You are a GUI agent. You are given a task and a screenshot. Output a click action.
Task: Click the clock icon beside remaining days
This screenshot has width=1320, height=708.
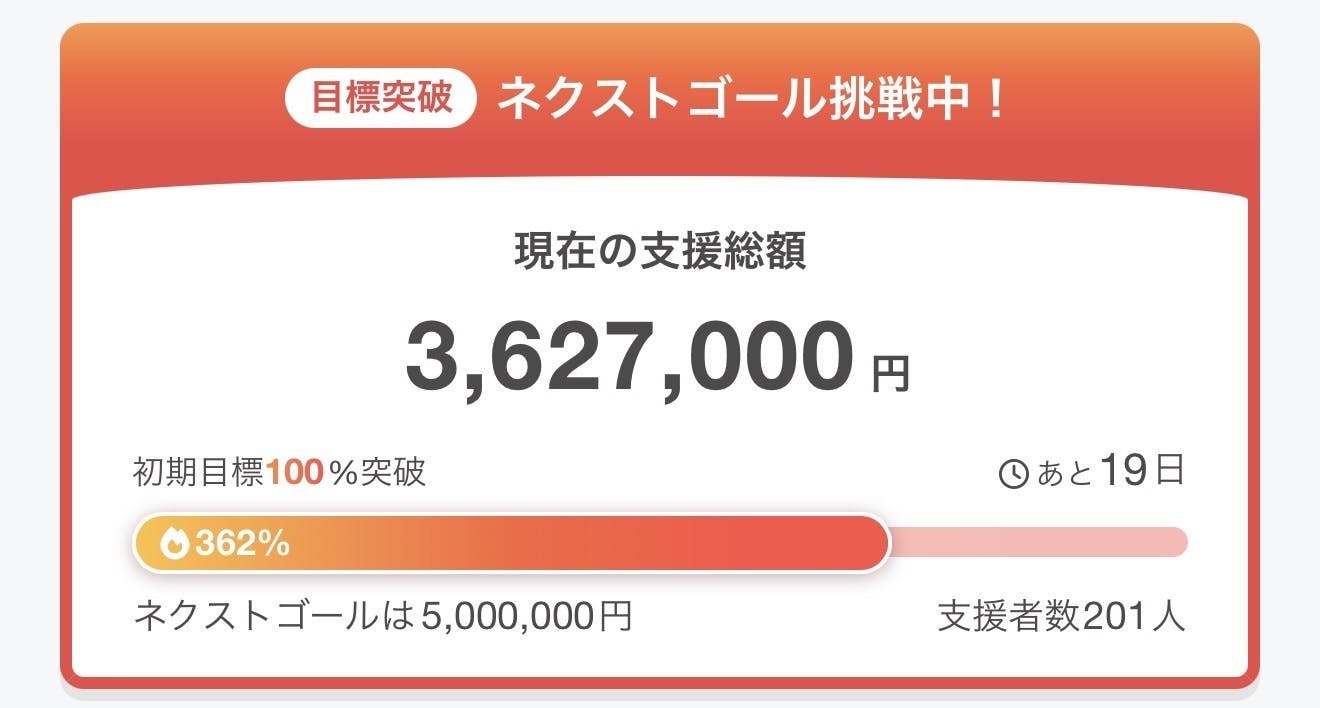click(x=1014, y=474)
